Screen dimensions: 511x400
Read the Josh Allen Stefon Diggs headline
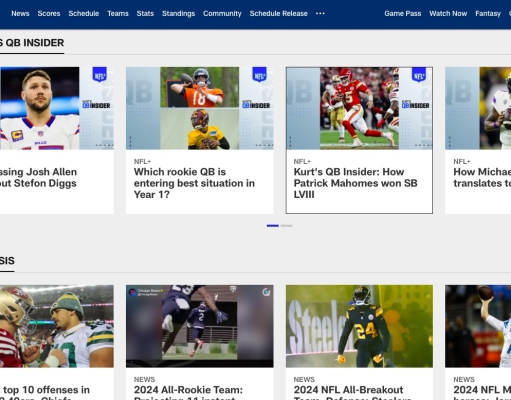[x=38, y=178]
